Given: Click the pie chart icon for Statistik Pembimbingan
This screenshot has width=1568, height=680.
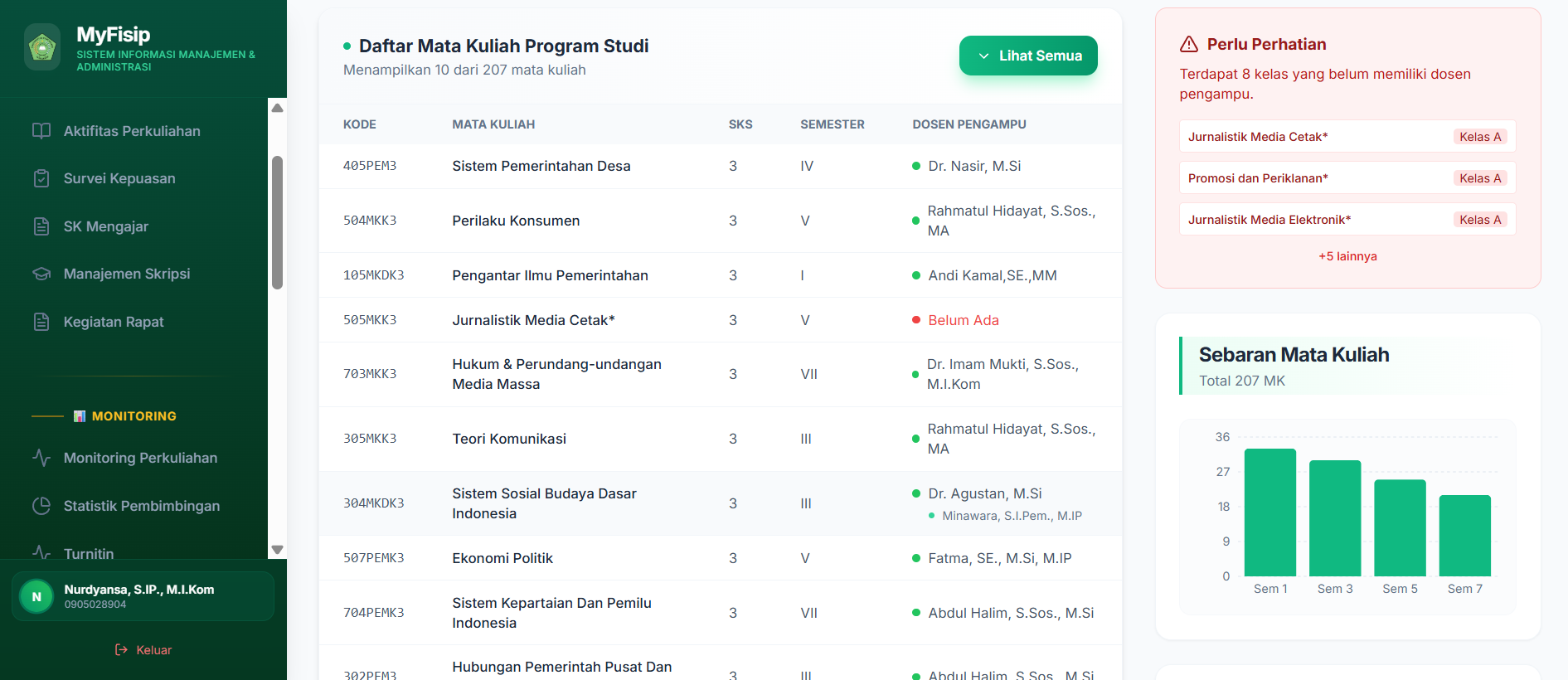Looking at the screenshot, I should (41, 506).
